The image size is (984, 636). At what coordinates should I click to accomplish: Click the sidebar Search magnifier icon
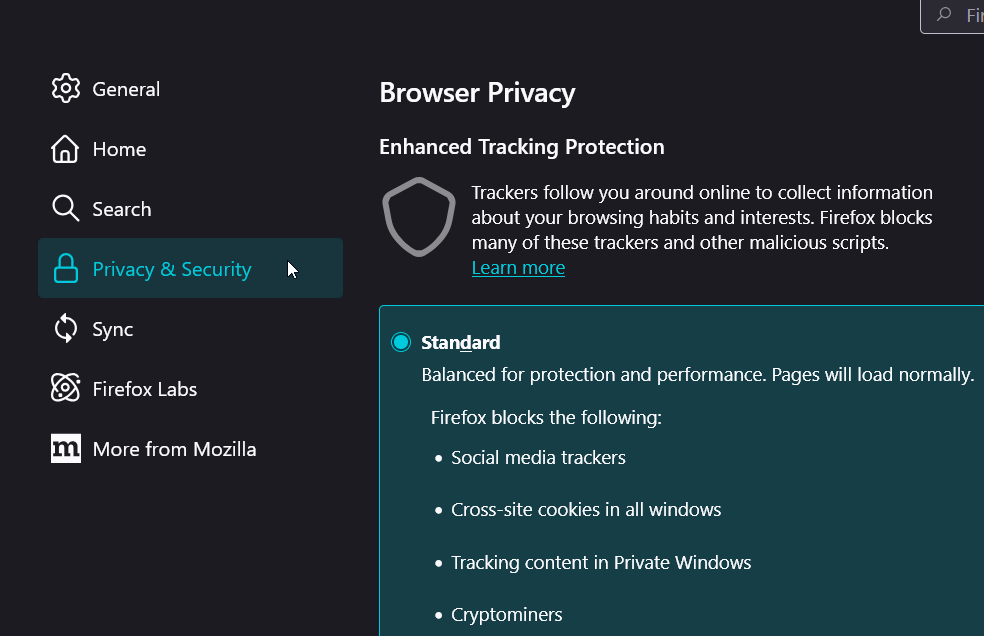click(66, 209)
